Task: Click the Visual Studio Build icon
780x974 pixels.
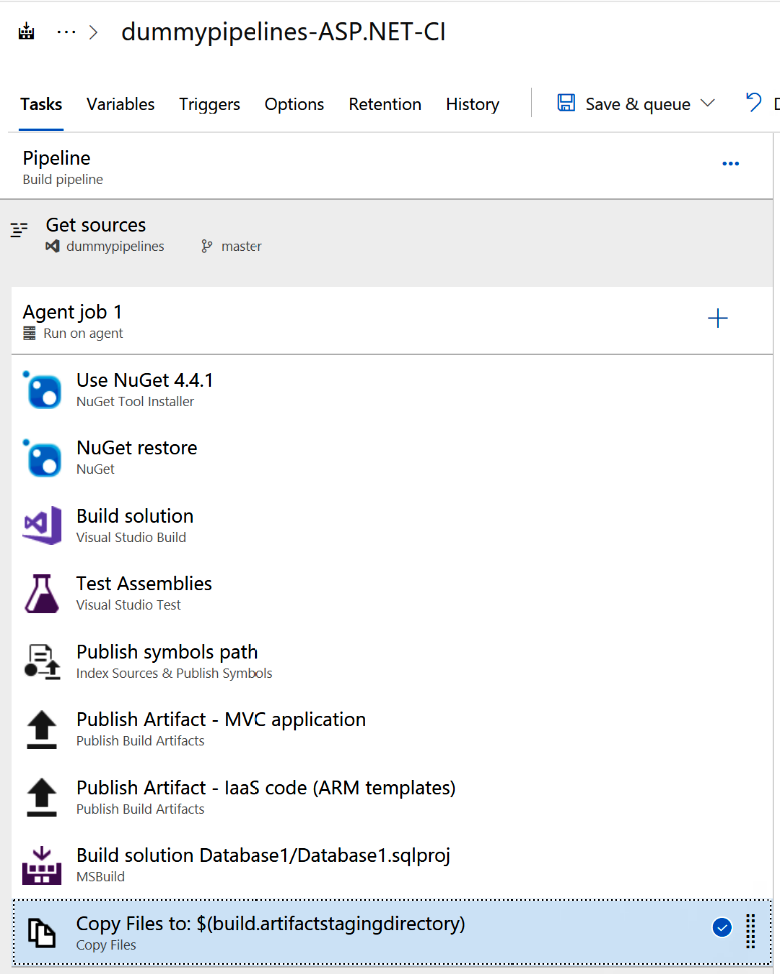Action: point(42,526)
